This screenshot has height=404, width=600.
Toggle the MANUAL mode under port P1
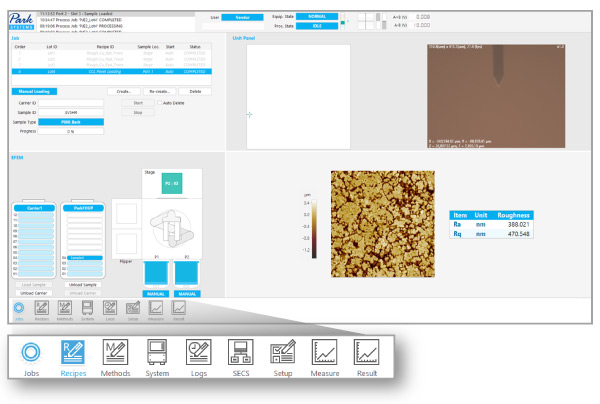click(151, 294)
